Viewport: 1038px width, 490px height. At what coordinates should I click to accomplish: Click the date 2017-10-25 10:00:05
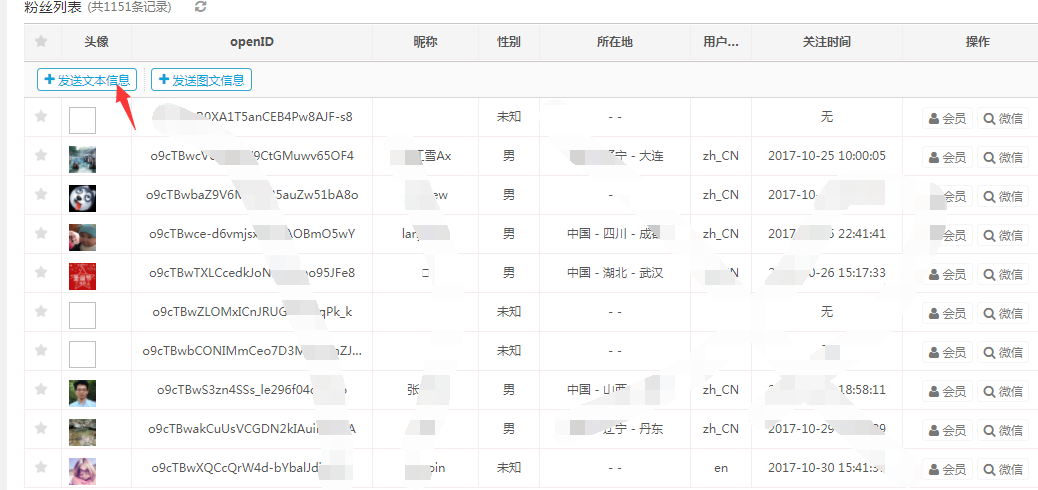pyautogui.click(x=827, y=156)
